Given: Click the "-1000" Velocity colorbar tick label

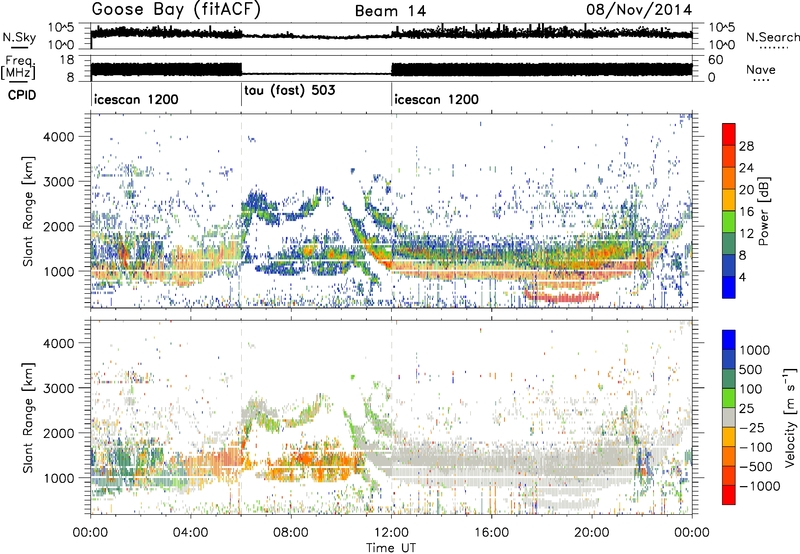Looking at the screenshot, I should [x=759, y=486].
